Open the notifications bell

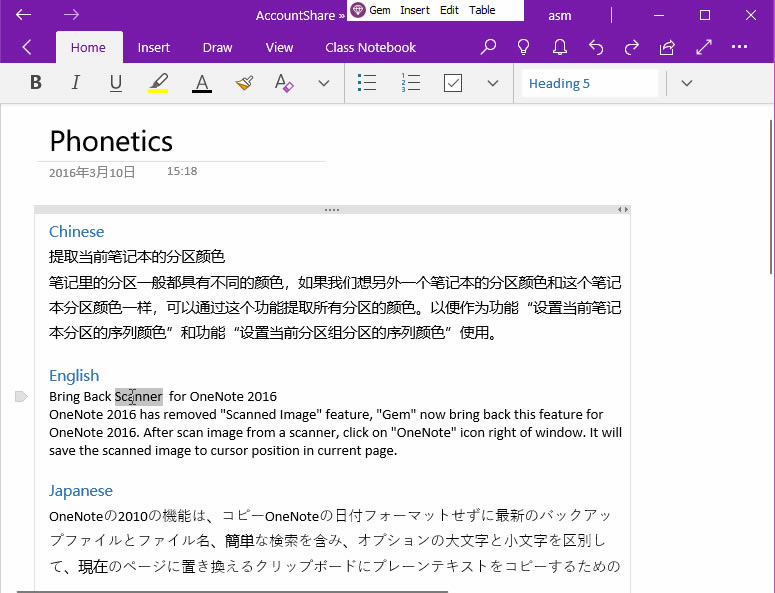point(560,47)
